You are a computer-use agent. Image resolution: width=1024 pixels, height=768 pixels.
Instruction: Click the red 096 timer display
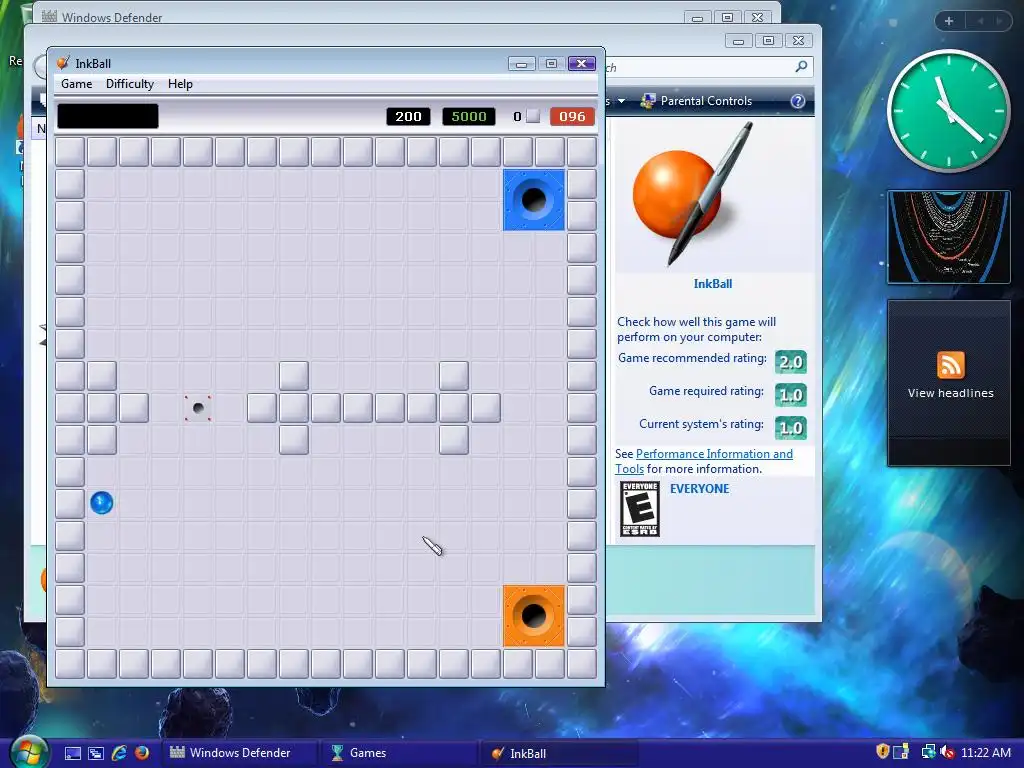tap(572, 116)
